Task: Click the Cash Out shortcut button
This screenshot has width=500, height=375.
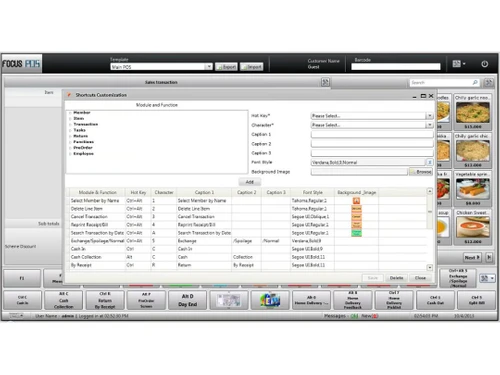Action: point(435,300)
